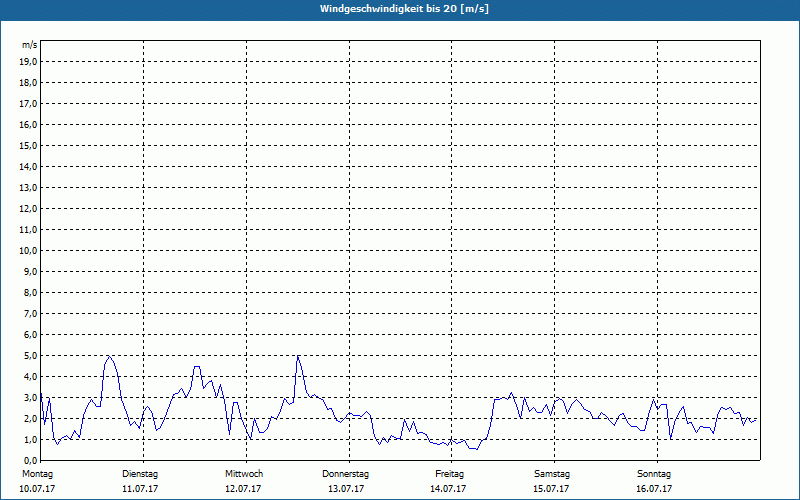Viewport: 800px width, 500px height.
Task: Click the date 12.07.17
Action: 243,489
